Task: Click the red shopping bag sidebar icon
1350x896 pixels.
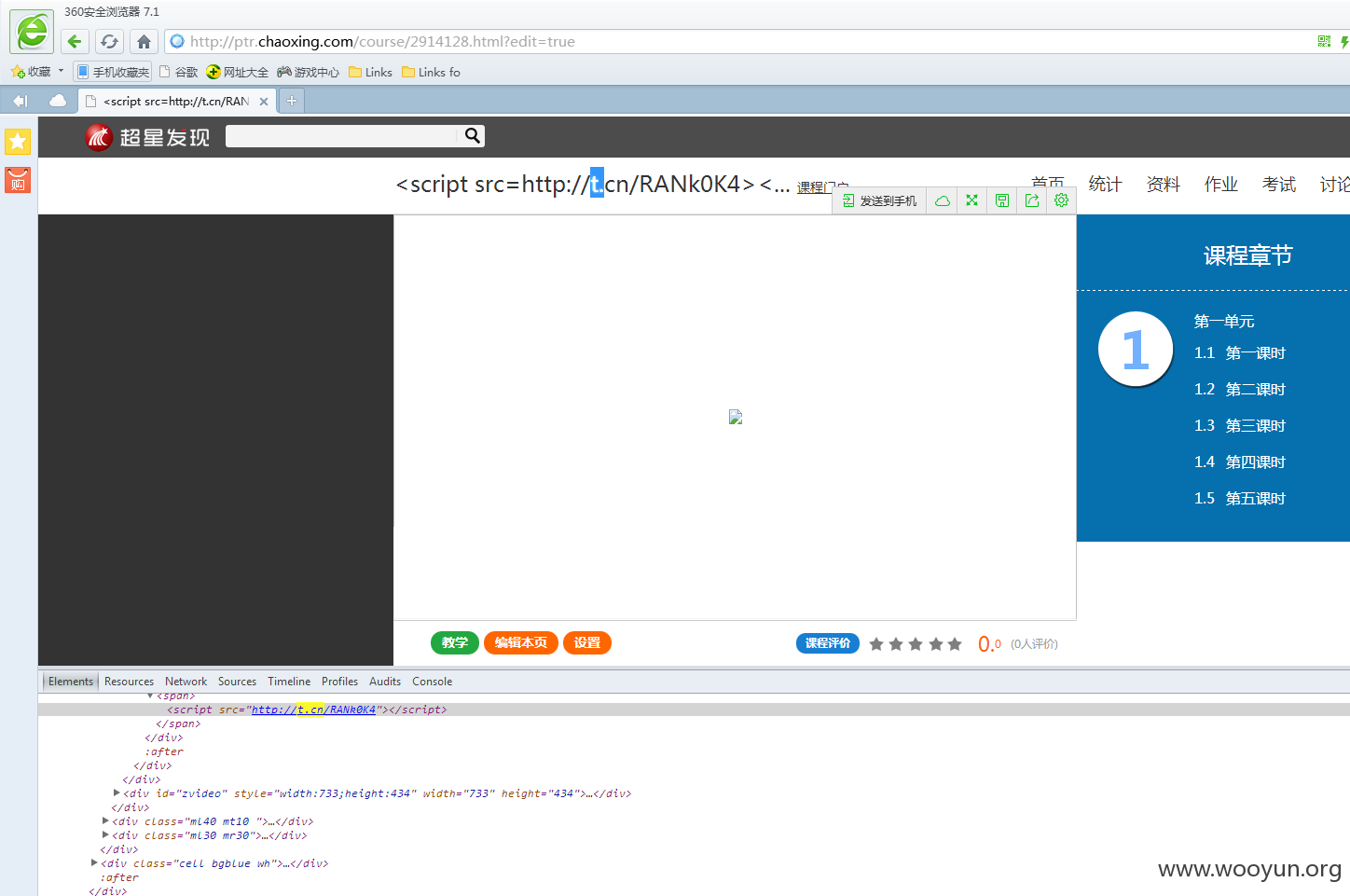Action: 18,180
